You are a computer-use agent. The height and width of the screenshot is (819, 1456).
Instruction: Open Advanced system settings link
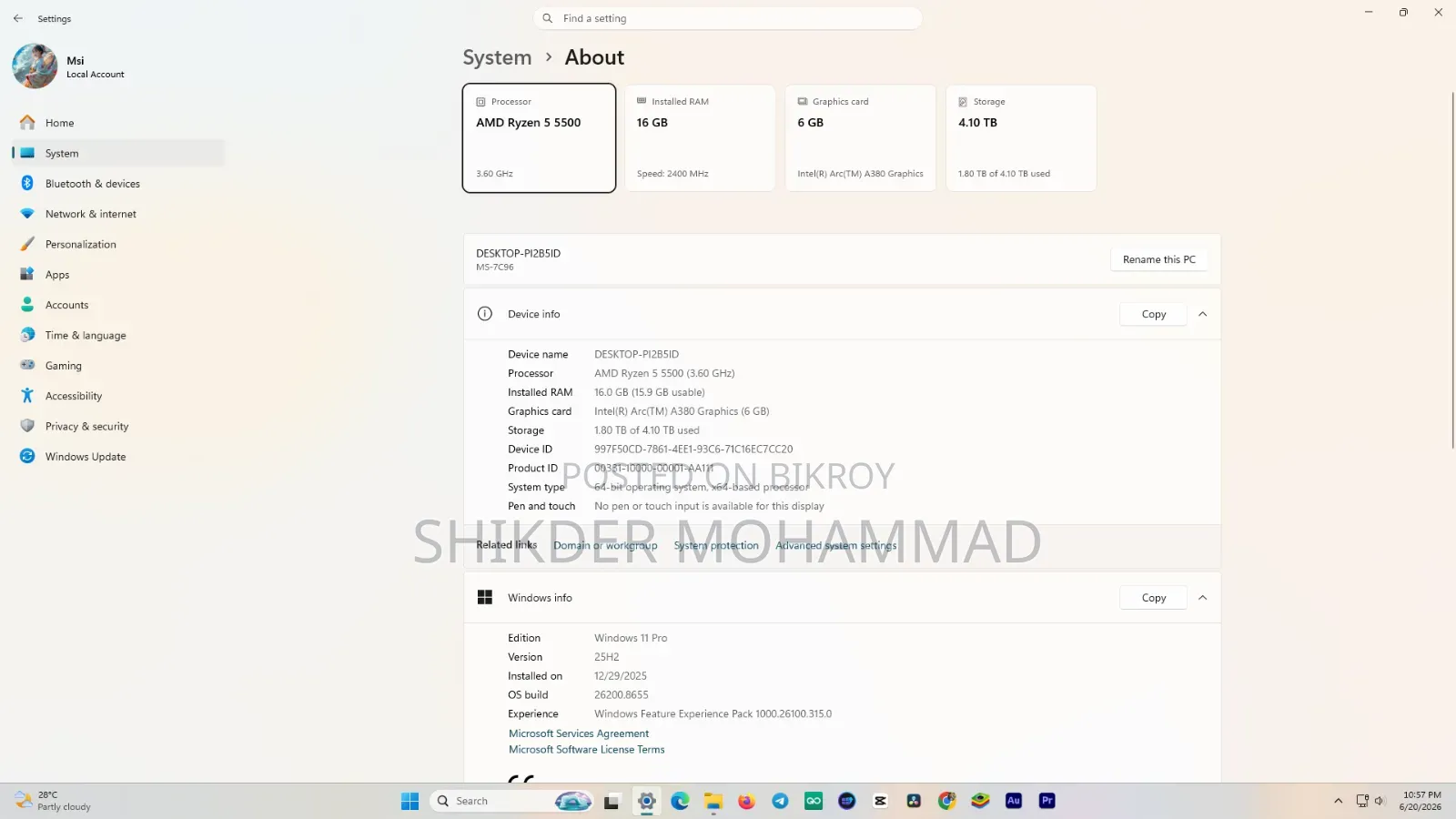tap(835, 545)
